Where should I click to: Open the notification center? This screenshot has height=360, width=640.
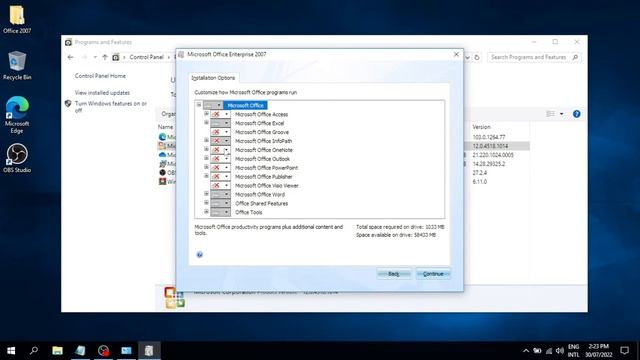[624, 350]
